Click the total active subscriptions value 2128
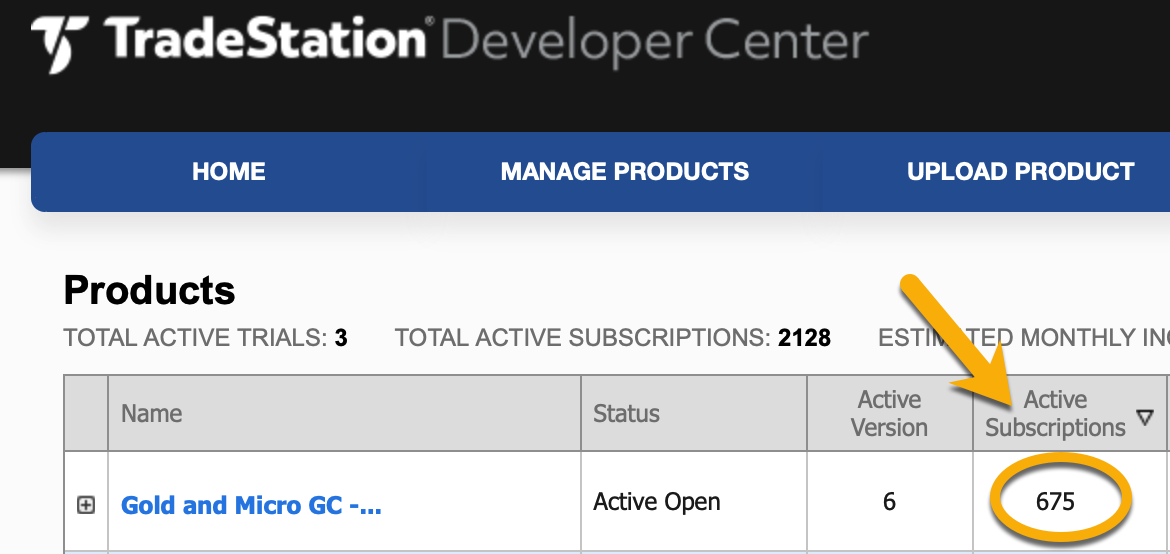Viewport: 1170px width, 554px height. point(804,338)
